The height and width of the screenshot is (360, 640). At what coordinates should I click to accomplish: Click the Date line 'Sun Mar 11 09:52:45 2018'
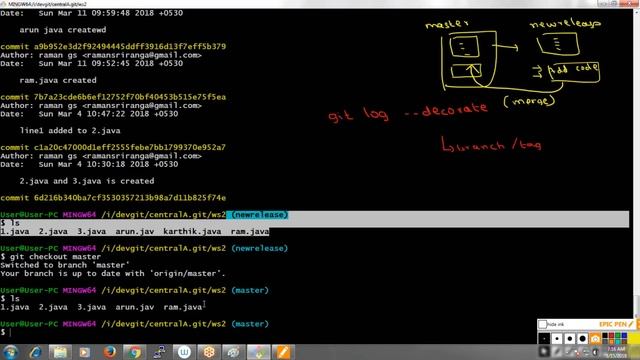(x=91, y=63)
